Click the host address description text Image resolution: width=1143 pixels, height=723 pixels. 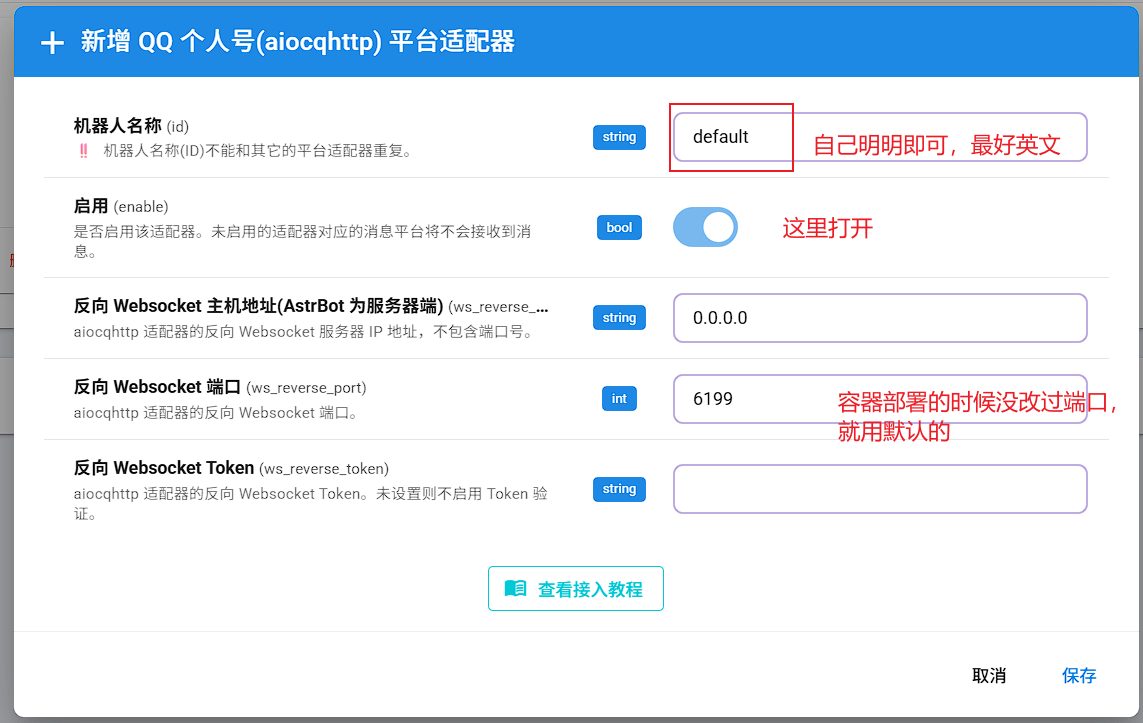[x=305, y=332]
